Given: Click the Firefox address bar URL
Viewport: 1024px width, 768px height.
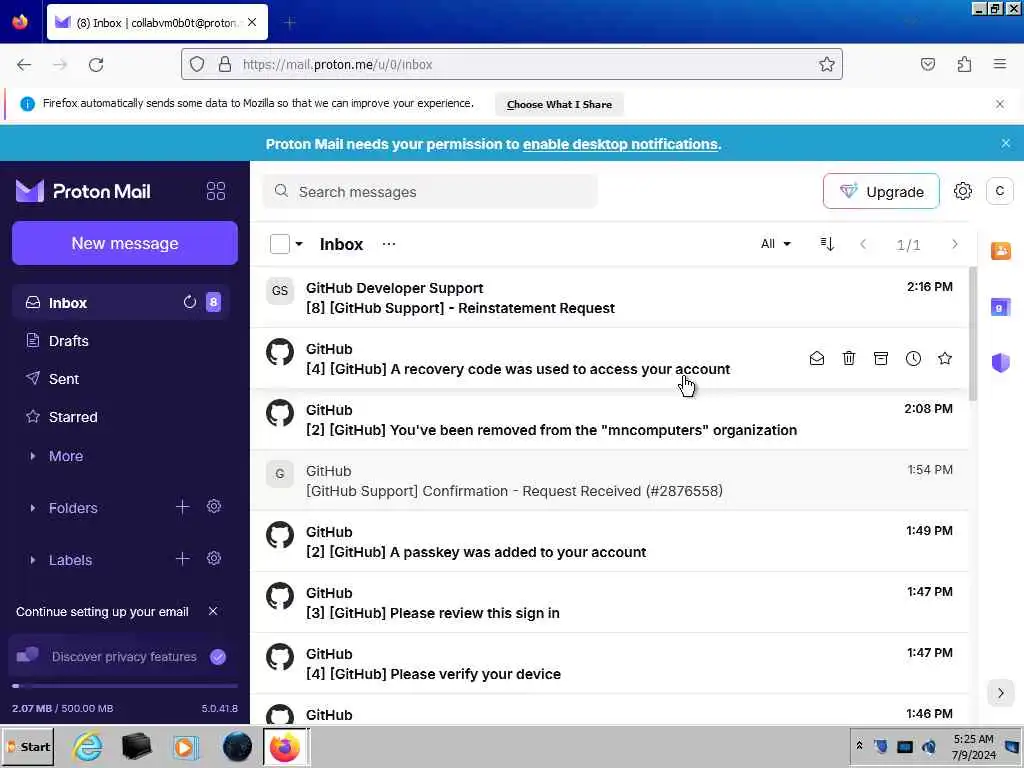Looking at the screenshot, I should tap(337, 65).
